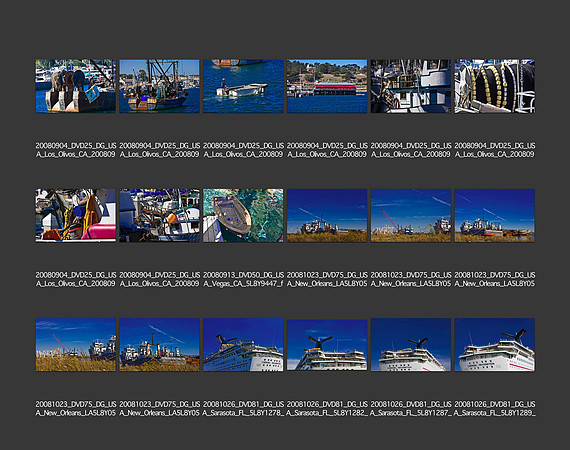Select the rusty trawler stern with net reels thumbnail

point(76,86)
